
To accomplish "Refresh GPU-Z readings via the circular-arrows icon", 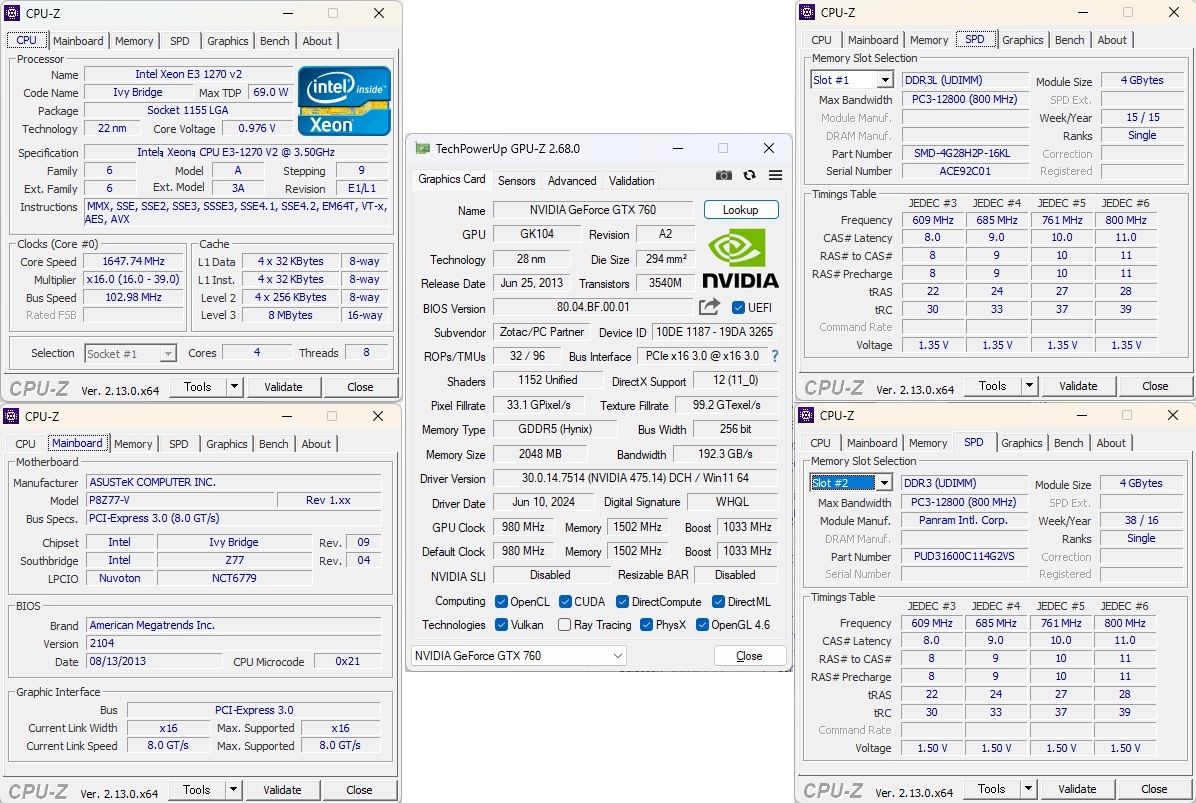I will (x=749, y=174).
